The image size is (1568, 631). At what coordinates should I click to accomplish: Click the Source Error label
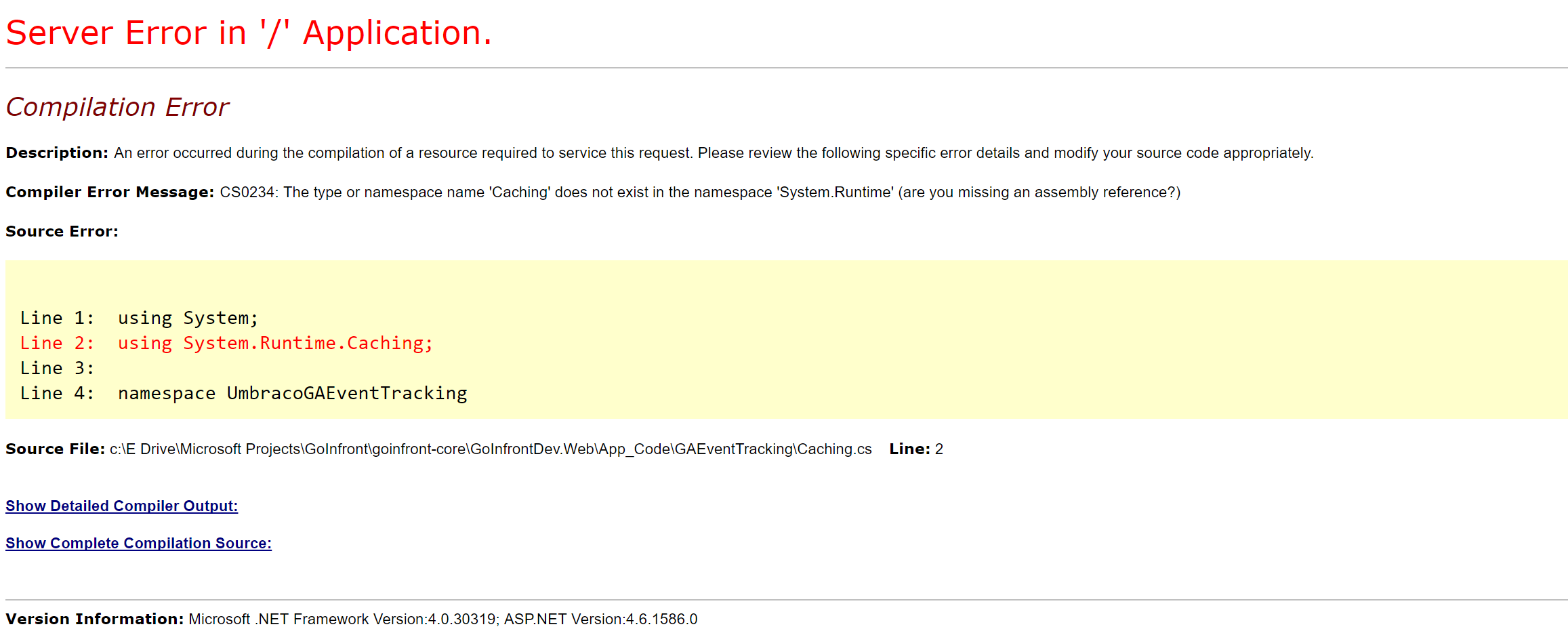pyautogui.click(x=62, y=232)
